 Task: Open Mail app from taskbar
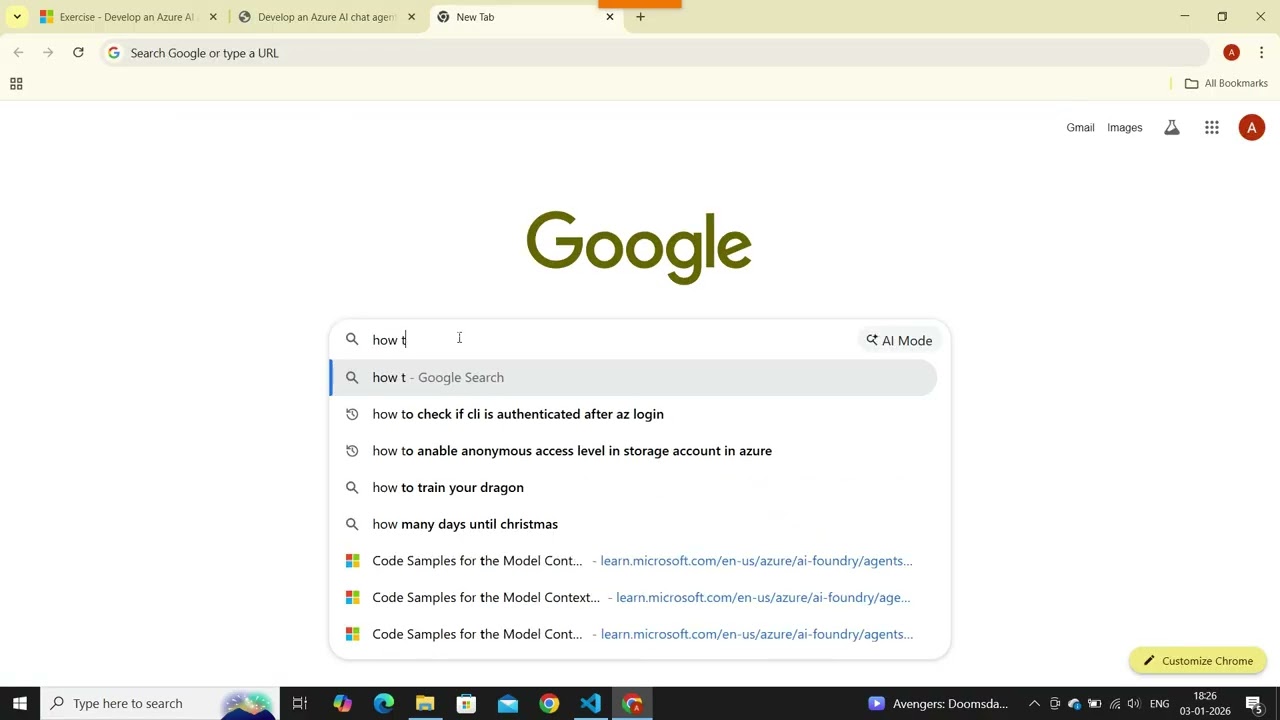[508, 704]
